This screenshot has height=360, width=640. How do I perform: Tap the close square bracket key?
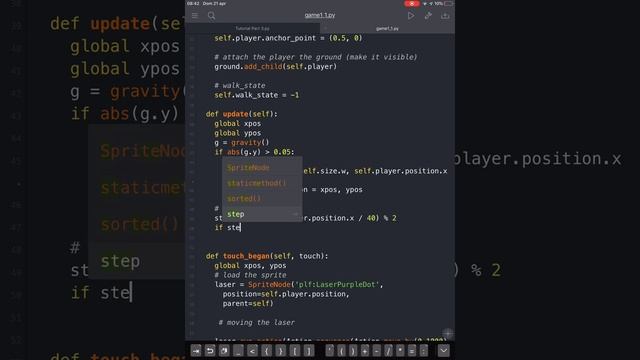(x=309, y=351)
